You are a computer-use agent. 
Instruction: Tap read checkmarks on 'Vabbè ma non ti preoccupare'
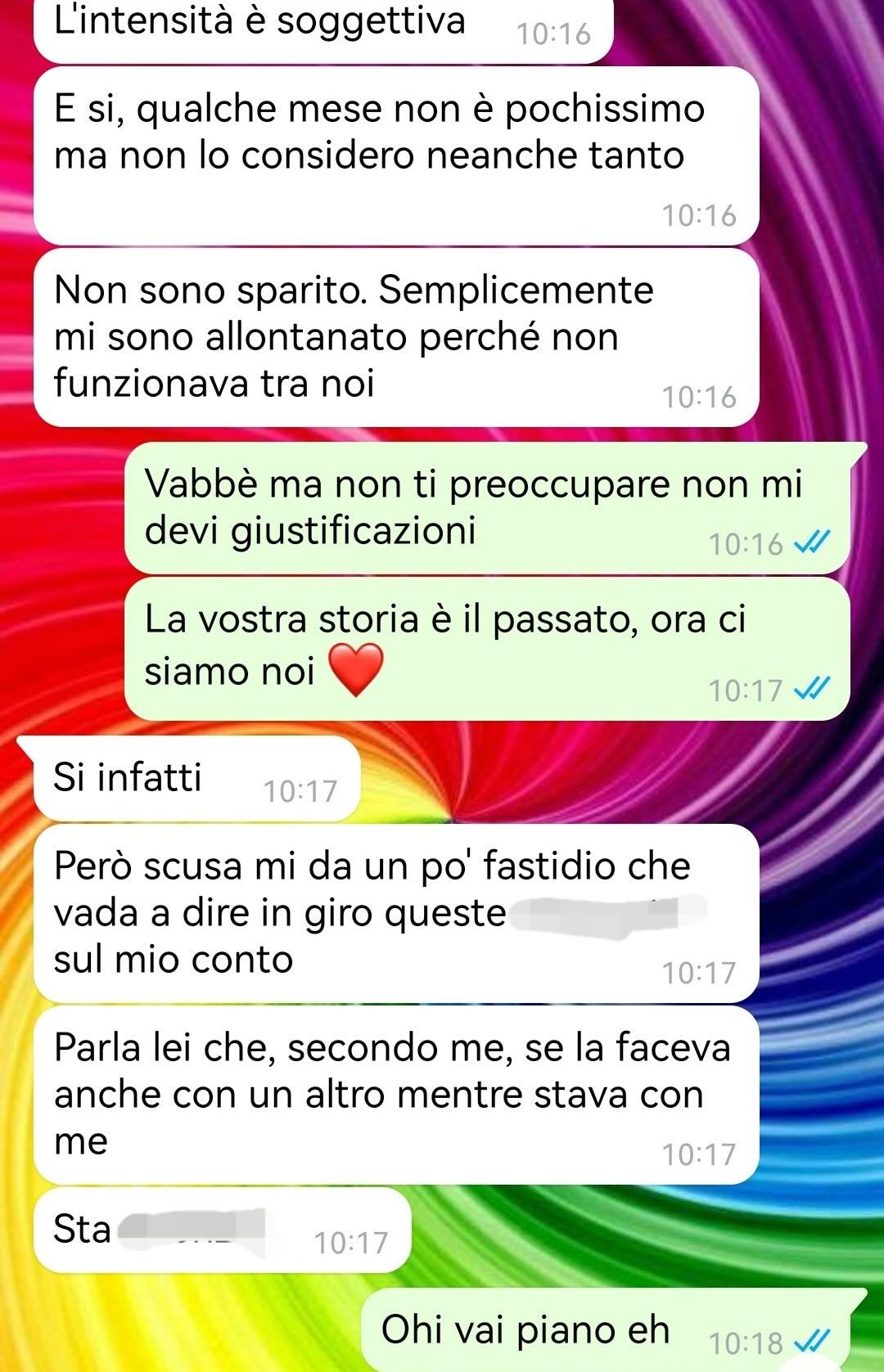pos(814,543)
